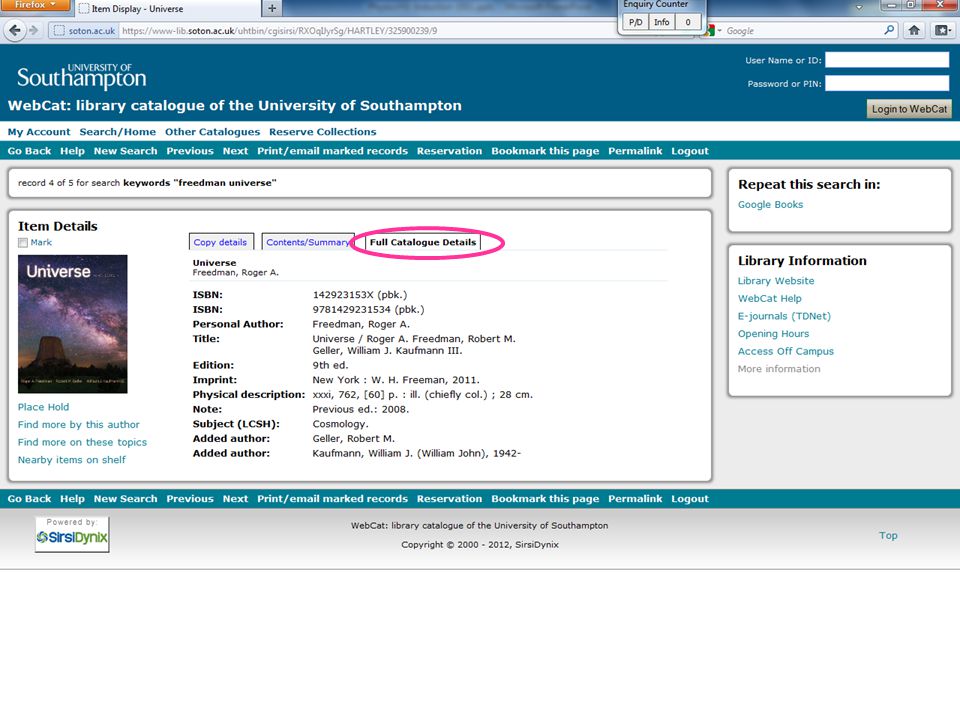
Task: Click Next in bottom toolbar
Action: click(235, 499)
